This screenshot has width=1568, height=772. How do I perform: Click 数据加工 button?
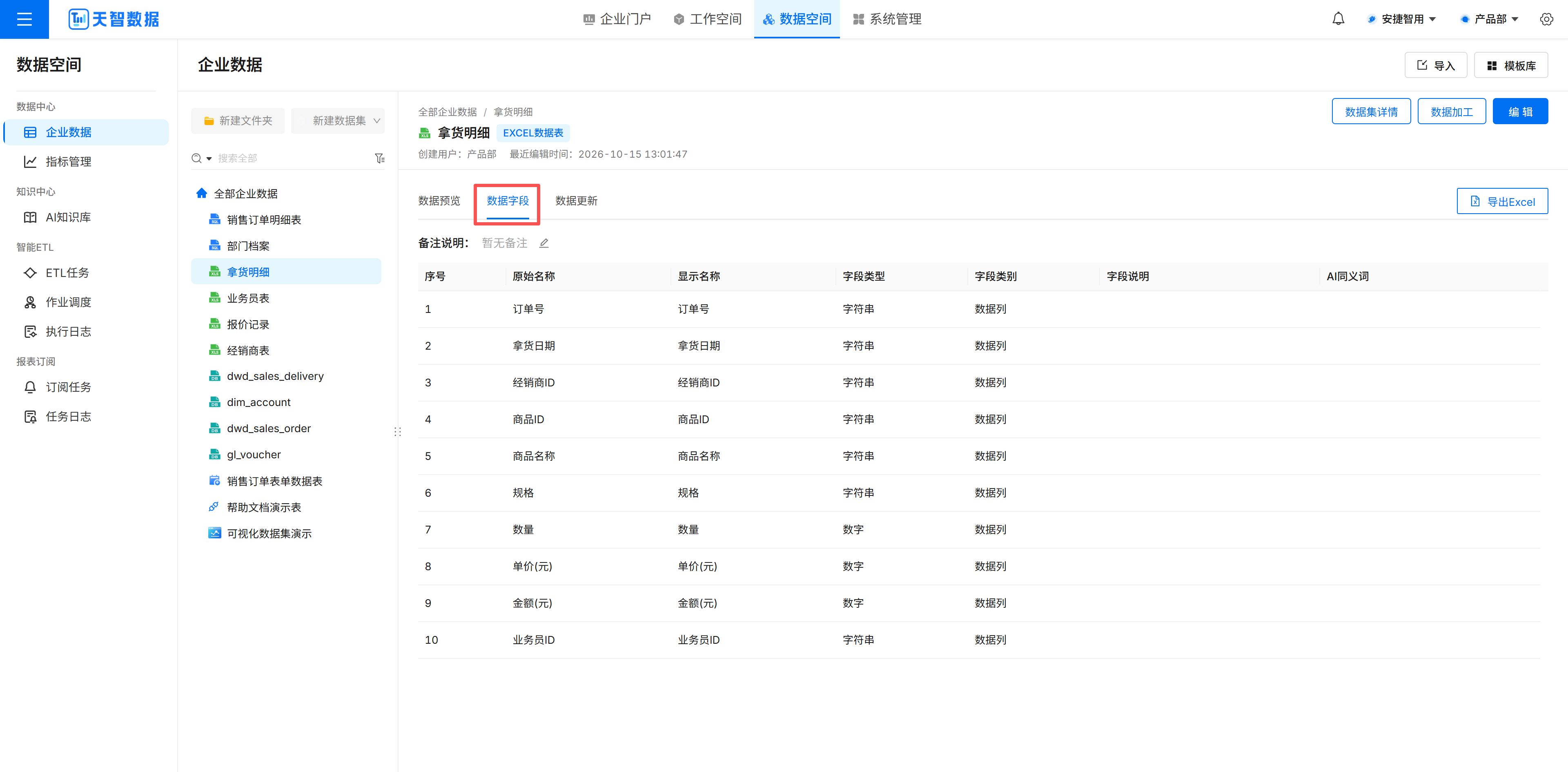[1451, 112]
